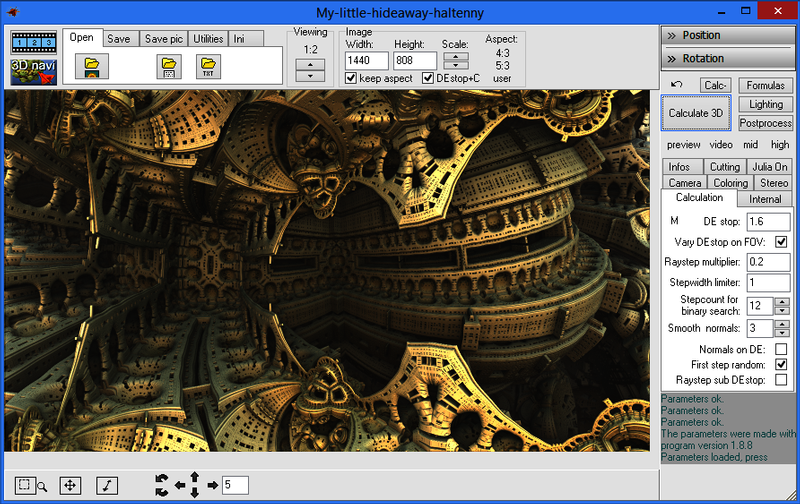Click the Stepwidth limiter field
800x504 pixels.
pyautogui.click(x=768, y=283)
